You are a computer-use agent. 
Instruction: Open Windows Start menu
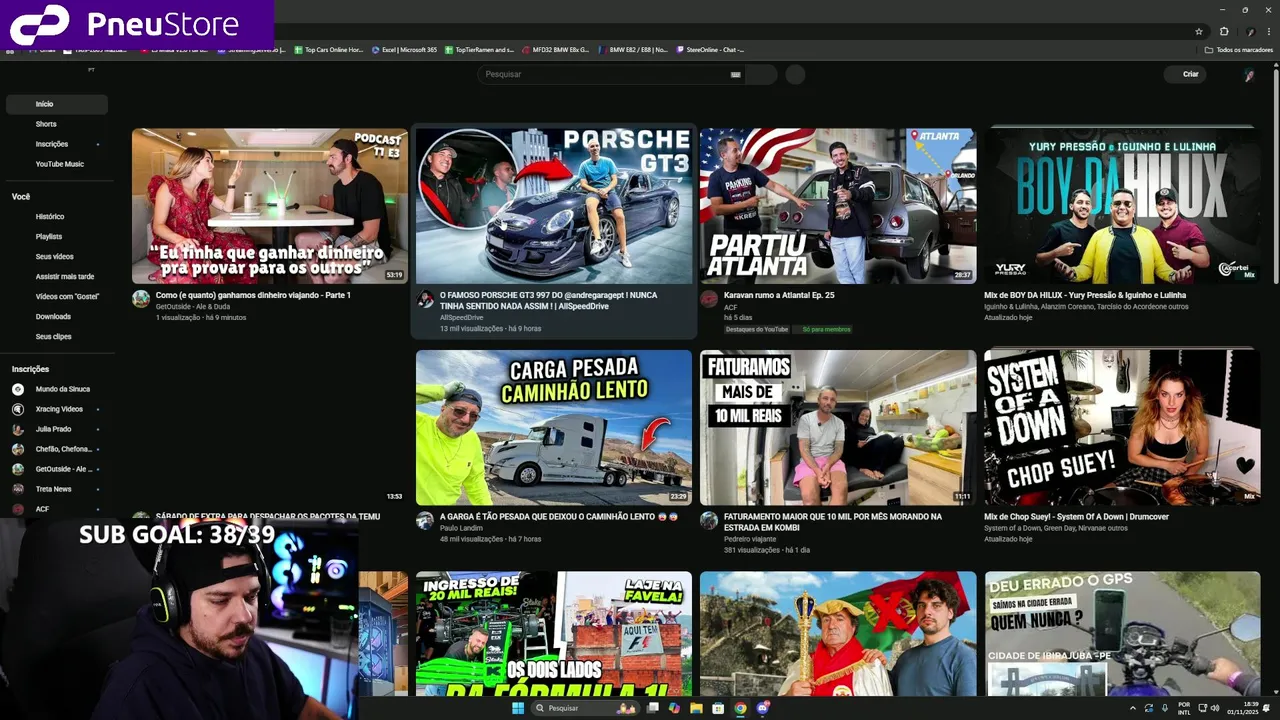(518, 708)
